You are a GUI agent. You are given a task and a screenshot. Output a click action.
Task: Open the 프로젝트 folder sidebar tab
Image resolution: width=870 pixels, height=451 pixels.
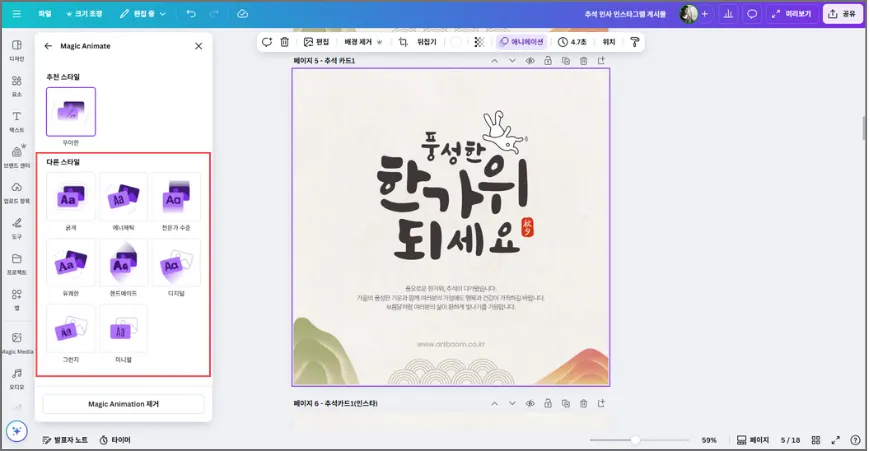(17, 263)
